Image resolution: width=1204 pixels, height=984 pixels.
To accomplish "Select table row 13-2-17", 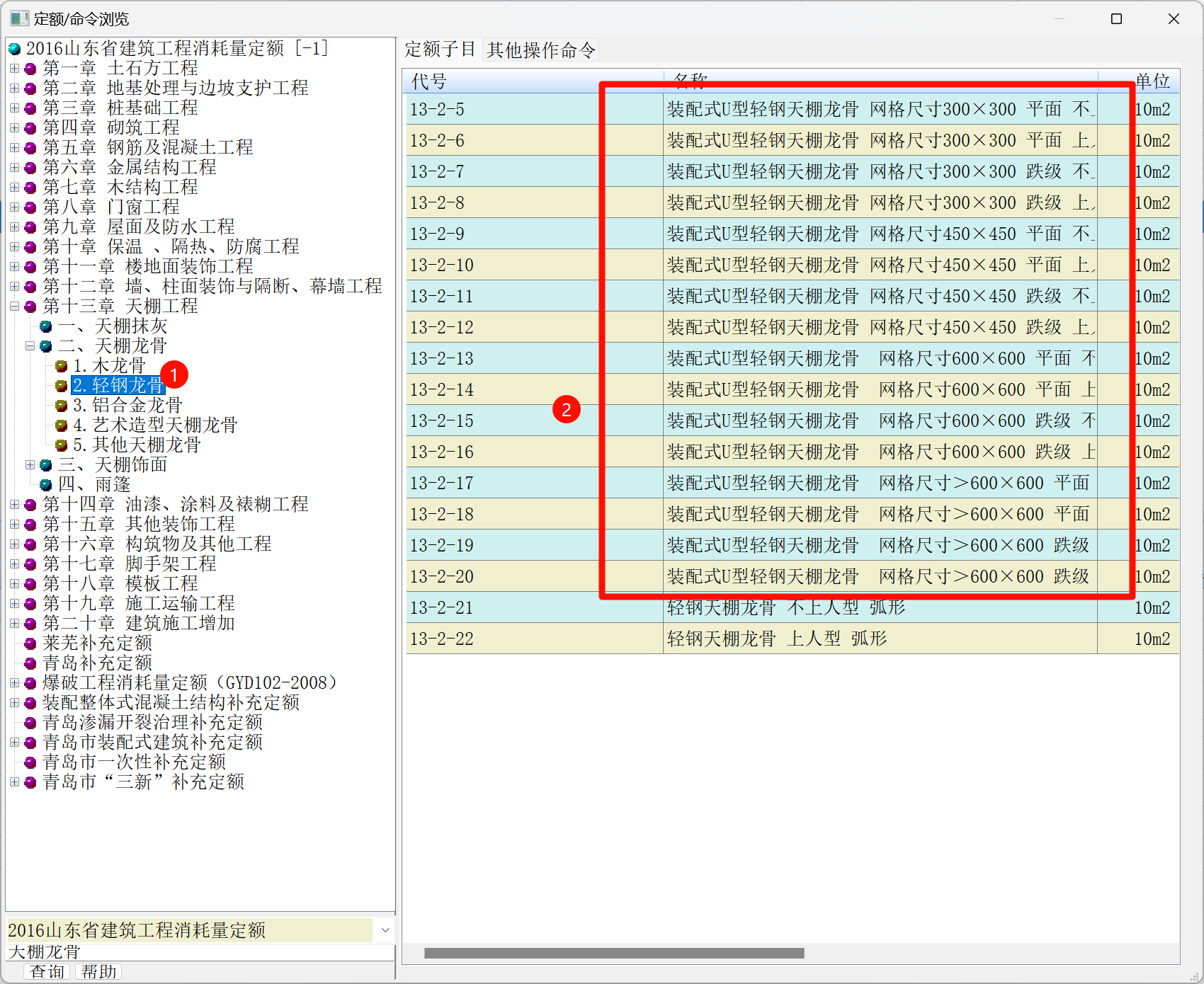I will tap(793, 483).
